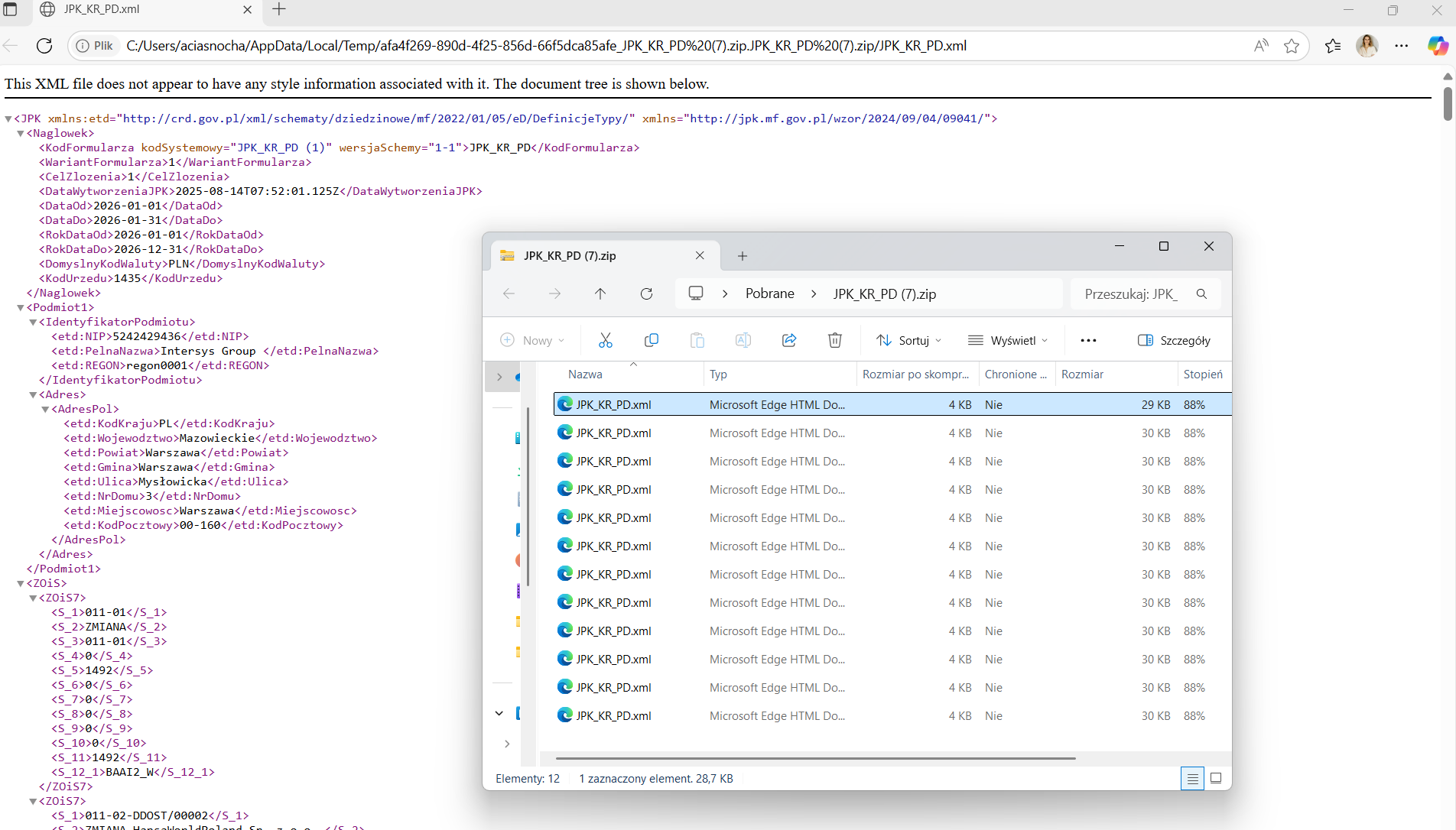Image resolution: width=1456 pixels, height=830 pixels.
Task: Switch to large thumbnails view button
Action: 1216,778
